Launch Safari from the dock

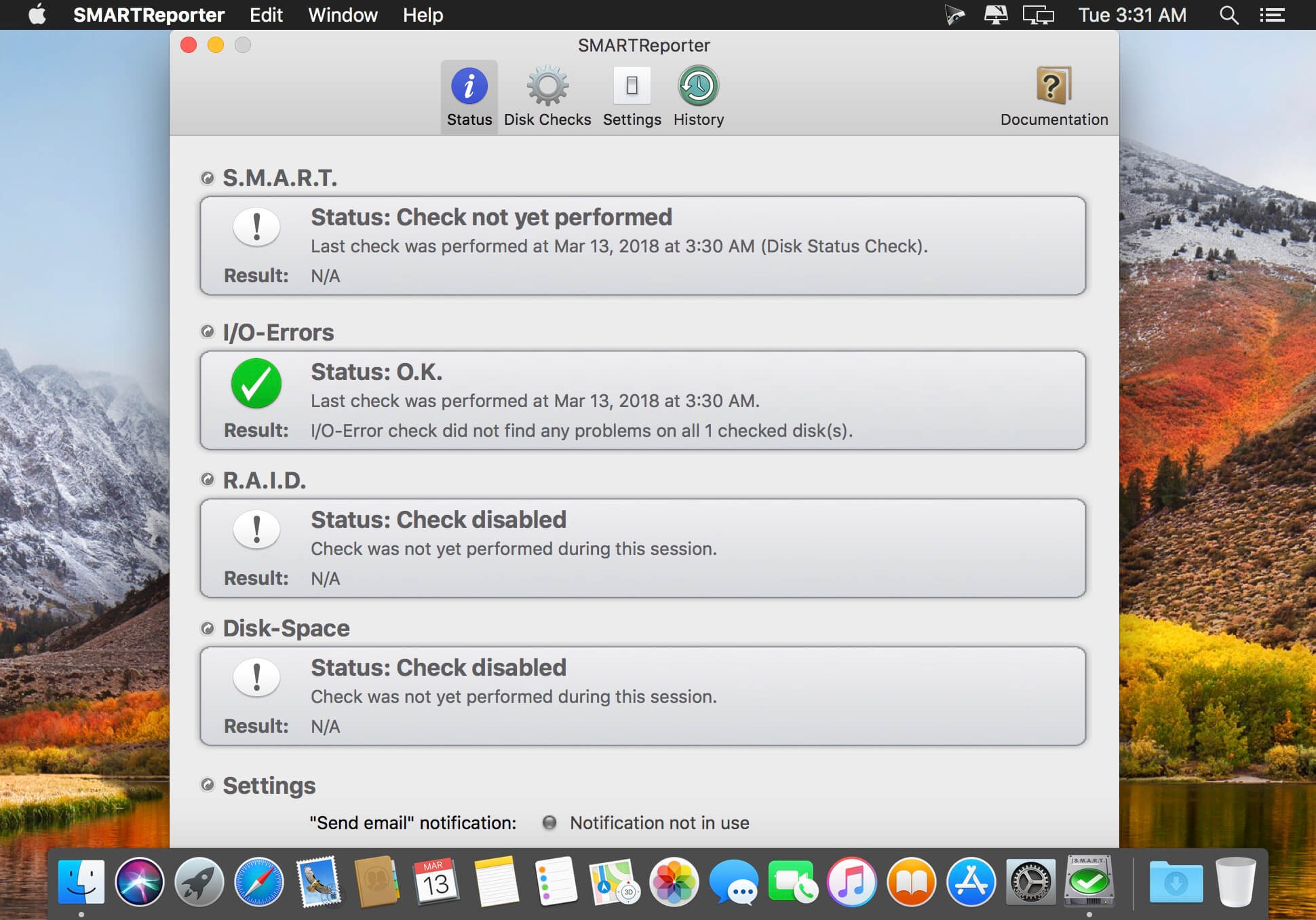[x=259, y=882]
